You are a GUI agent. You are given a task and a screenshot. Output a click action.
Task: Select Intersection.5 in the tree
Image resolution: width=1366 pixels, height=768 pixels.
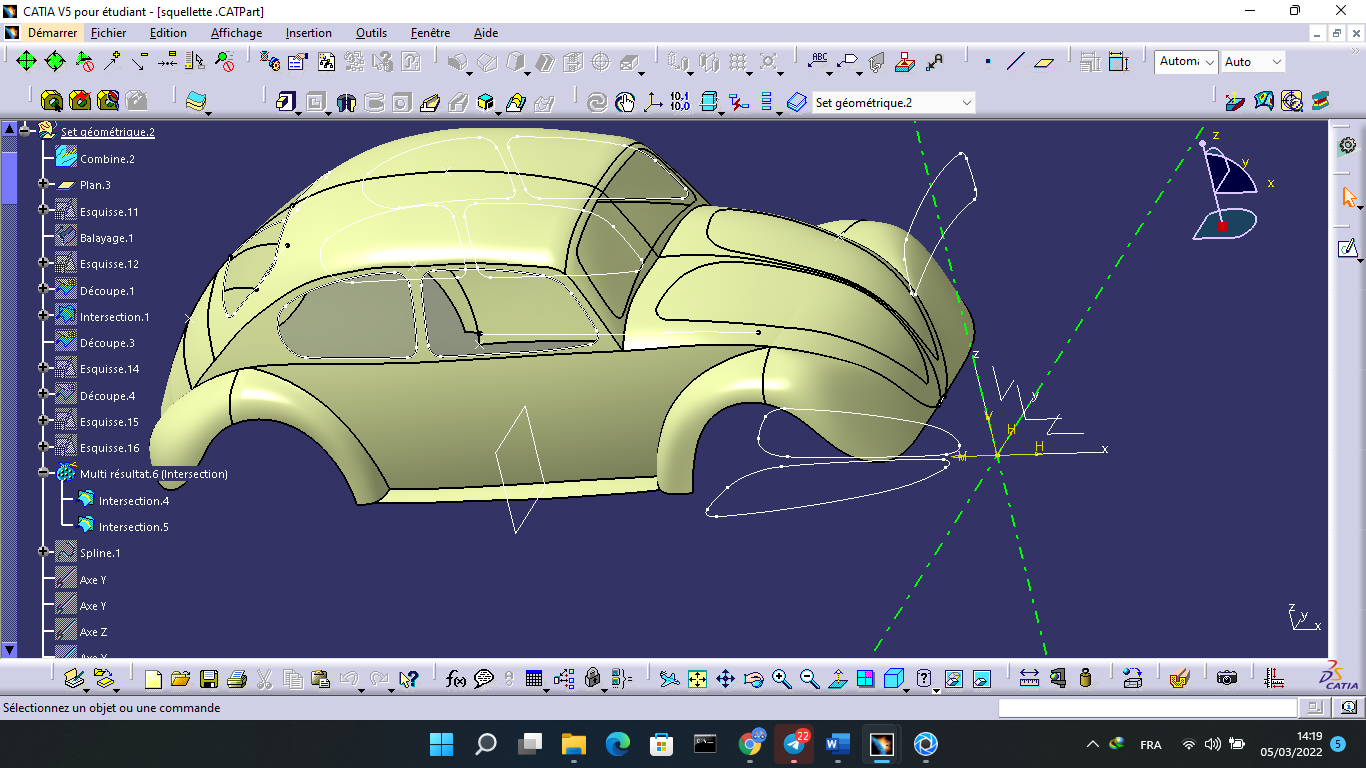coord(135,526)
